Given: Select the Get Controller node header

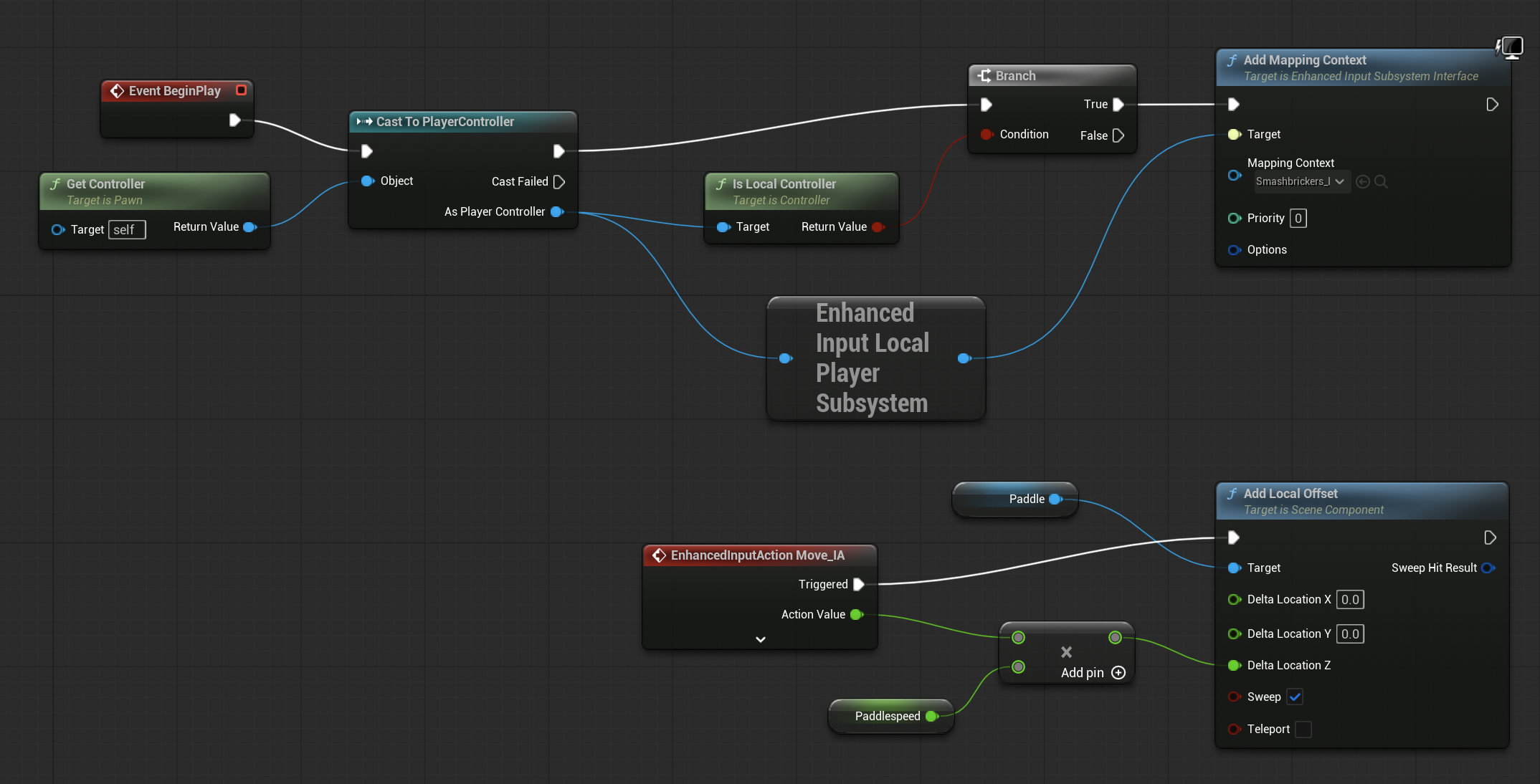Looking at the screenshot, I should pyautogui.click(x=155, y=192).
